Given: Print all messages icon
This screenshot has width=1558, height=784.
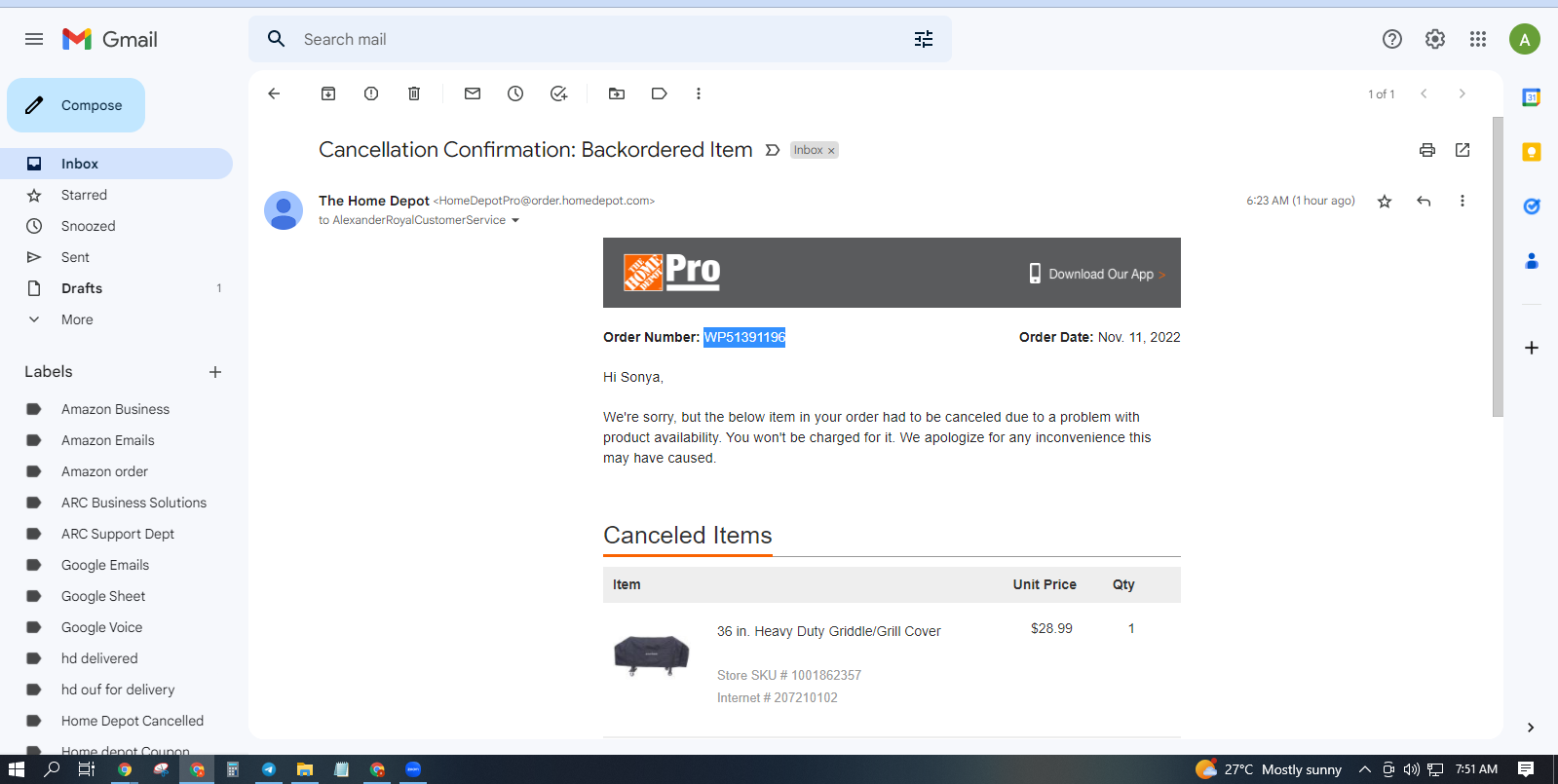Looking at the screenshot, I should point(1427,150).
